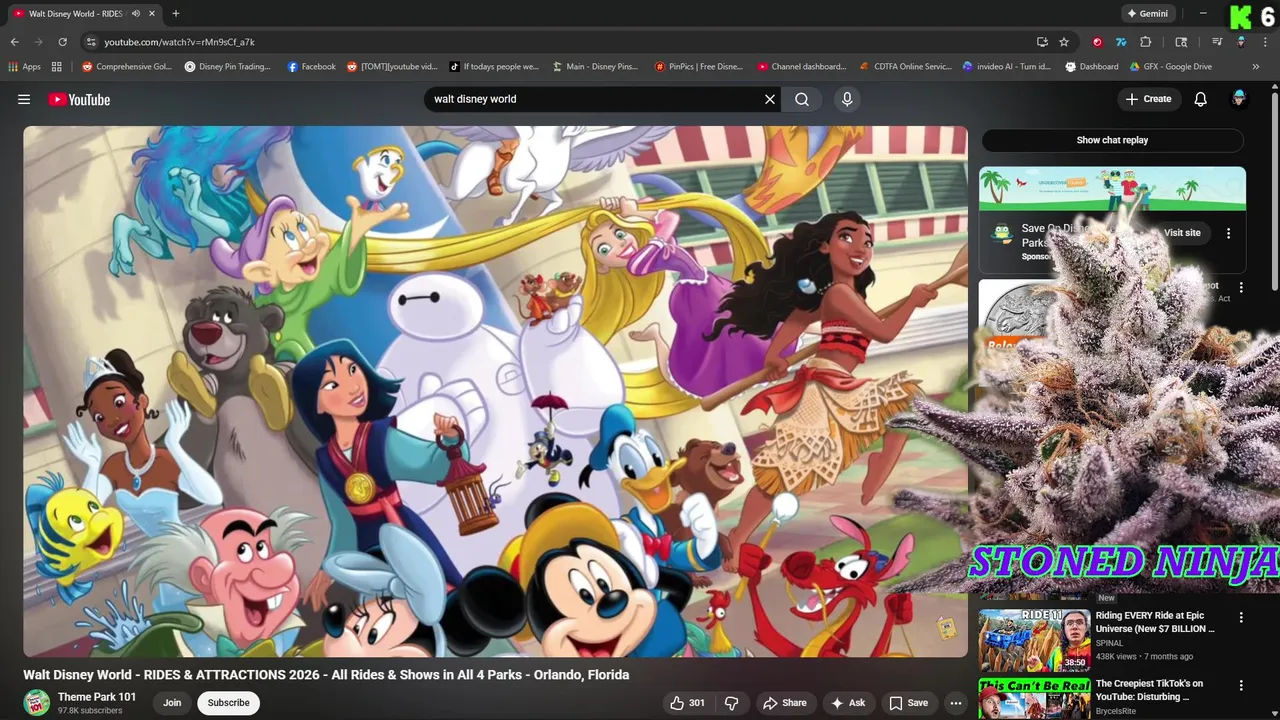Viewport: 1280px width, 720px height.
Task: View site information icon in address bar
Action: click(91, 42)
